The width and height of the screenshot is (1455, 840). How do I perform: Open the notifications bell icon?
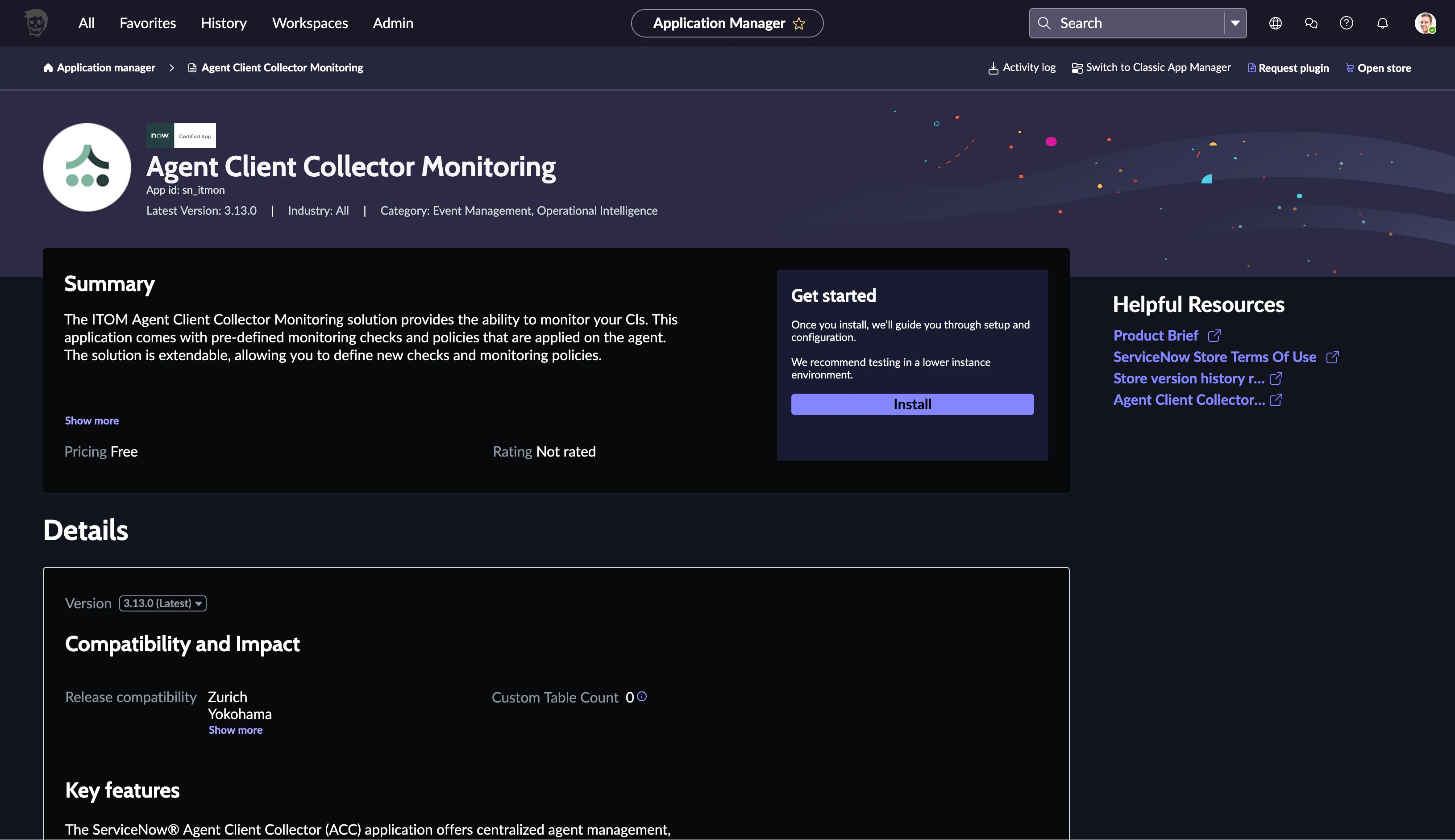[1382, 23]
